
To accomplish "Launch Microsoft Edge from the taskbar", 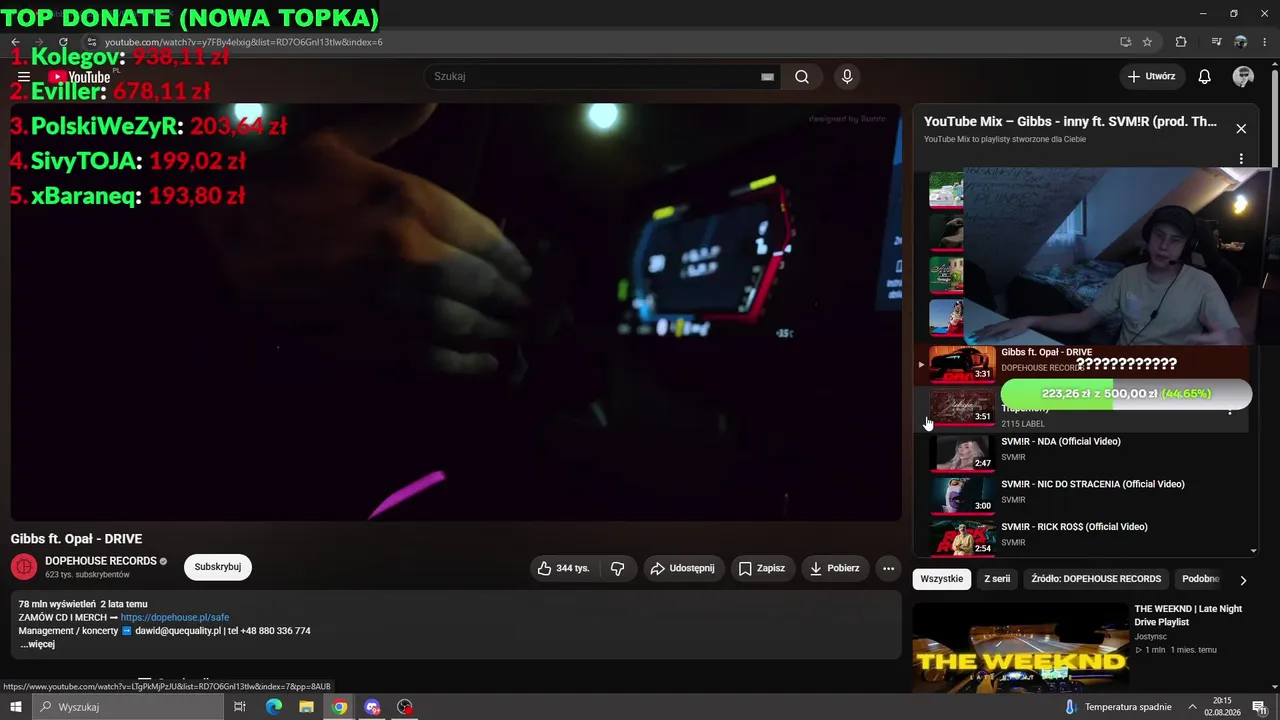I will tap(274, 707).
